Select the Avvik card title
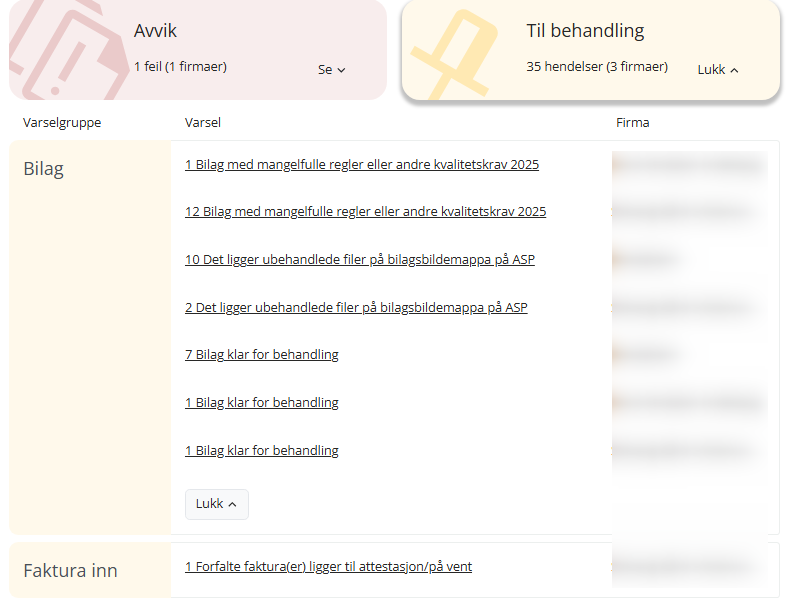The width and height of the screenshot is (790, 603). coord(155,31)
